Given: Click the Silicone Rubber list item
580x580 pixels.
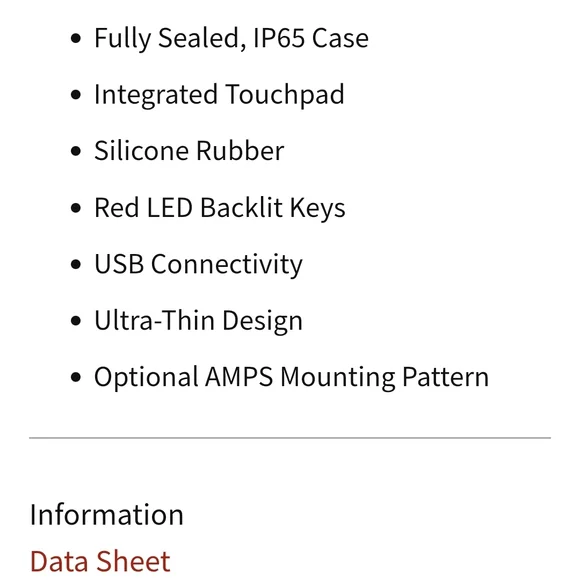Looking at the screenshot, I should pos(189,151).
